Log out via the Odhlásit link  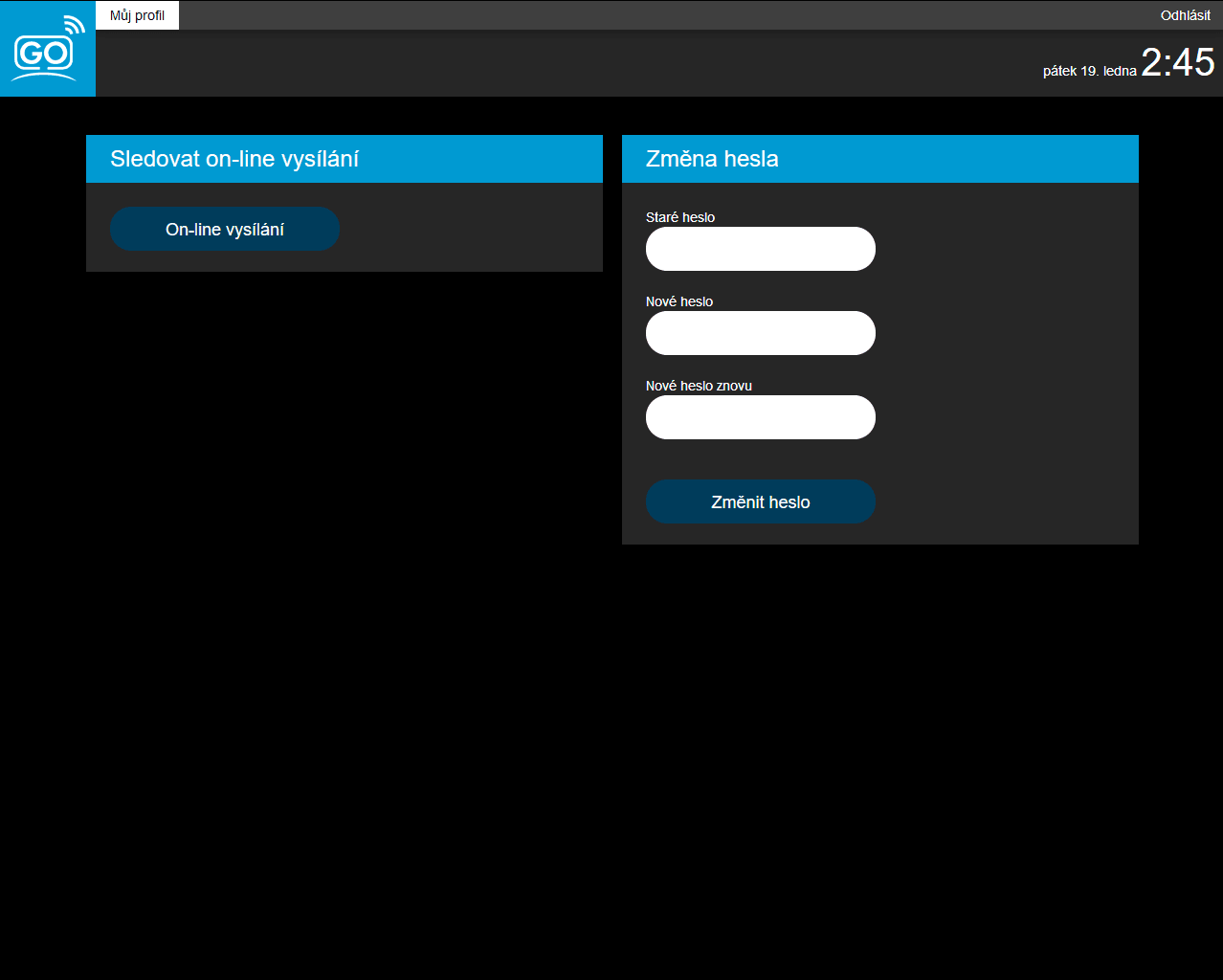click(x=1185, y=15)
